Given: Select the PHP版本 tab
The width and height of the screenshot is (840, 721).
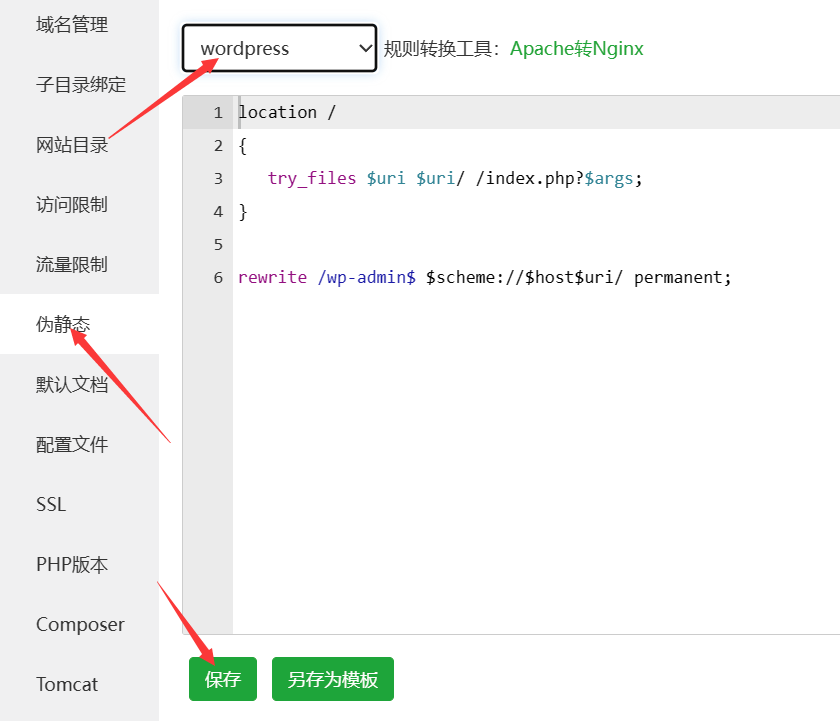Looking at the screenshot, I should click(72, 565).
